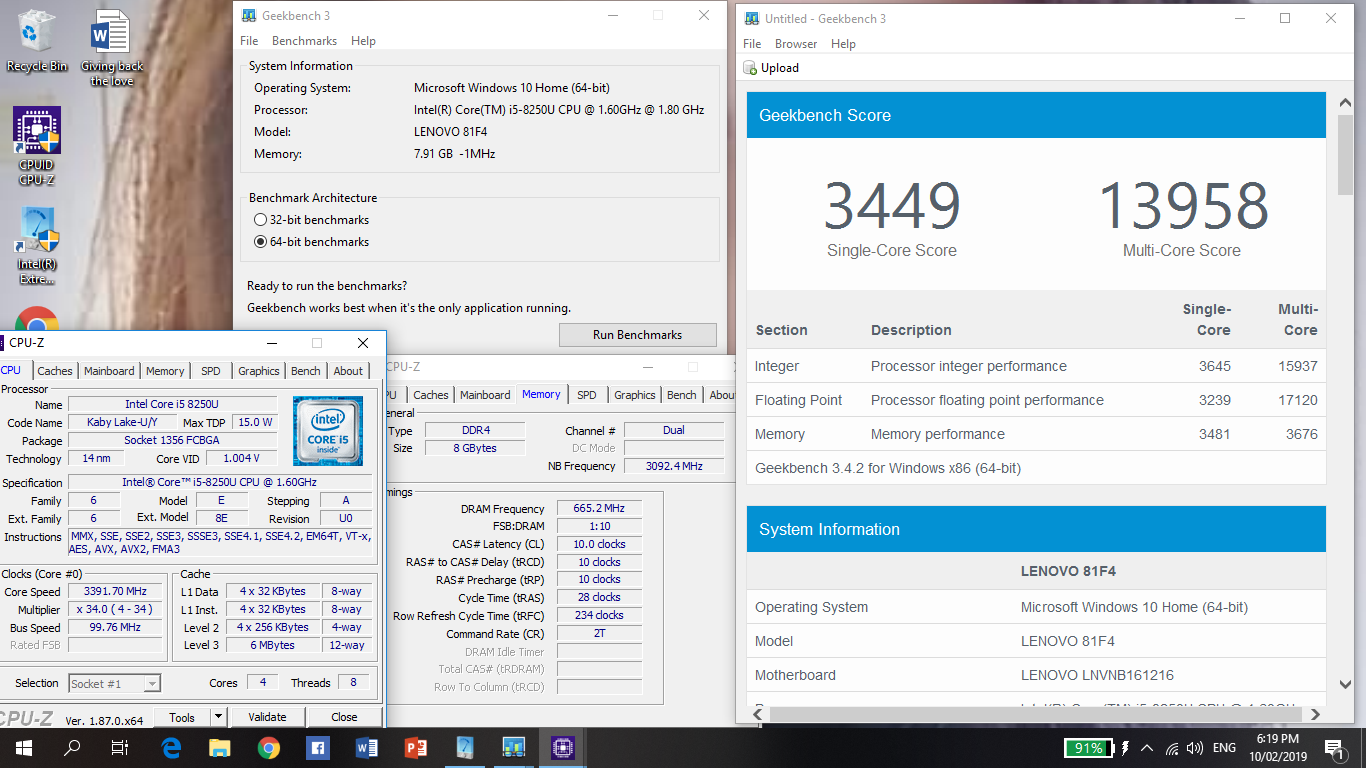Viewport: 1366px width, 768px height.
Task: Switch to the Geekbench taskbar icon
Action: [x=513, y=747]
